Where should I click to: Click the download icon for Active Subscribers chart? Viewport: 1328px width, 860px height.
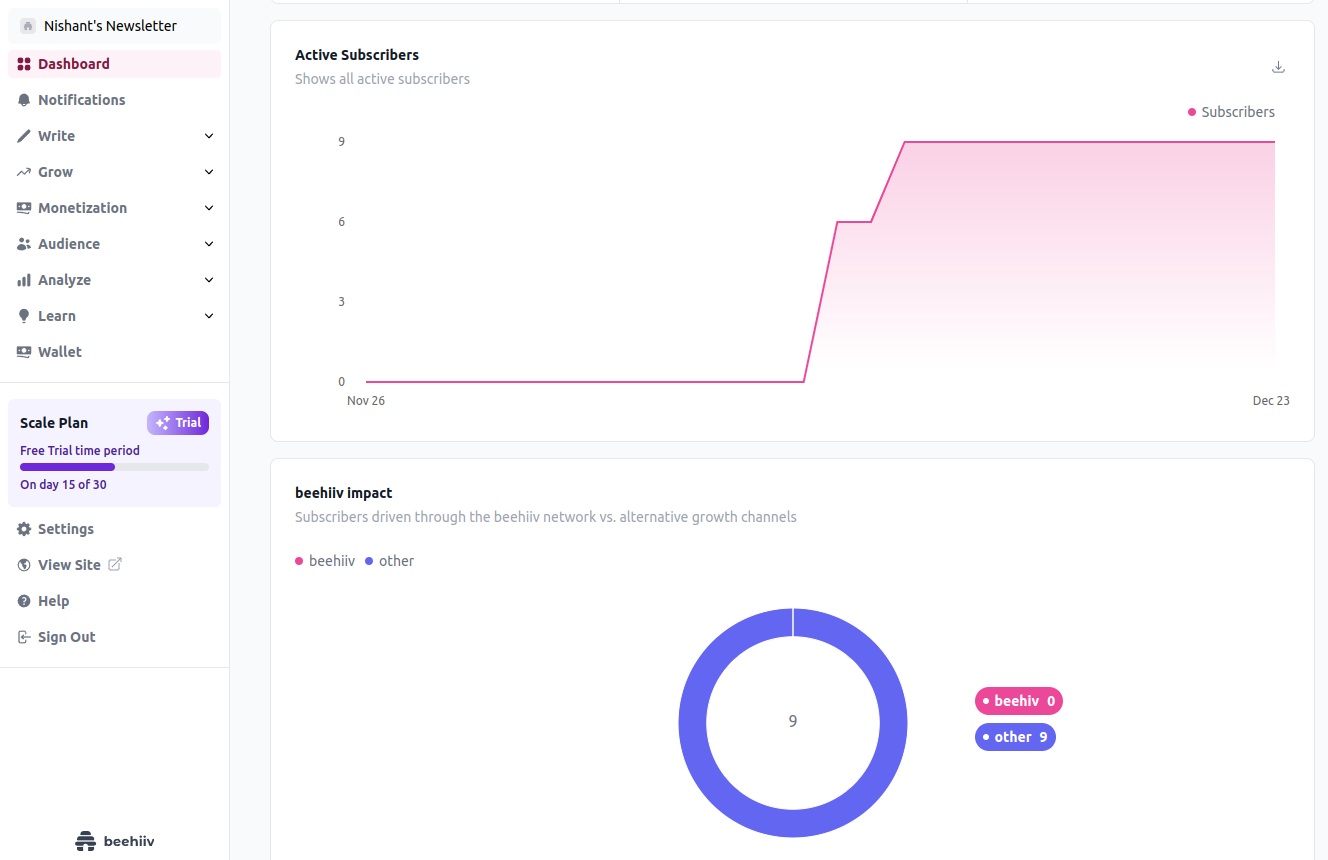(x=1278, y=67)
